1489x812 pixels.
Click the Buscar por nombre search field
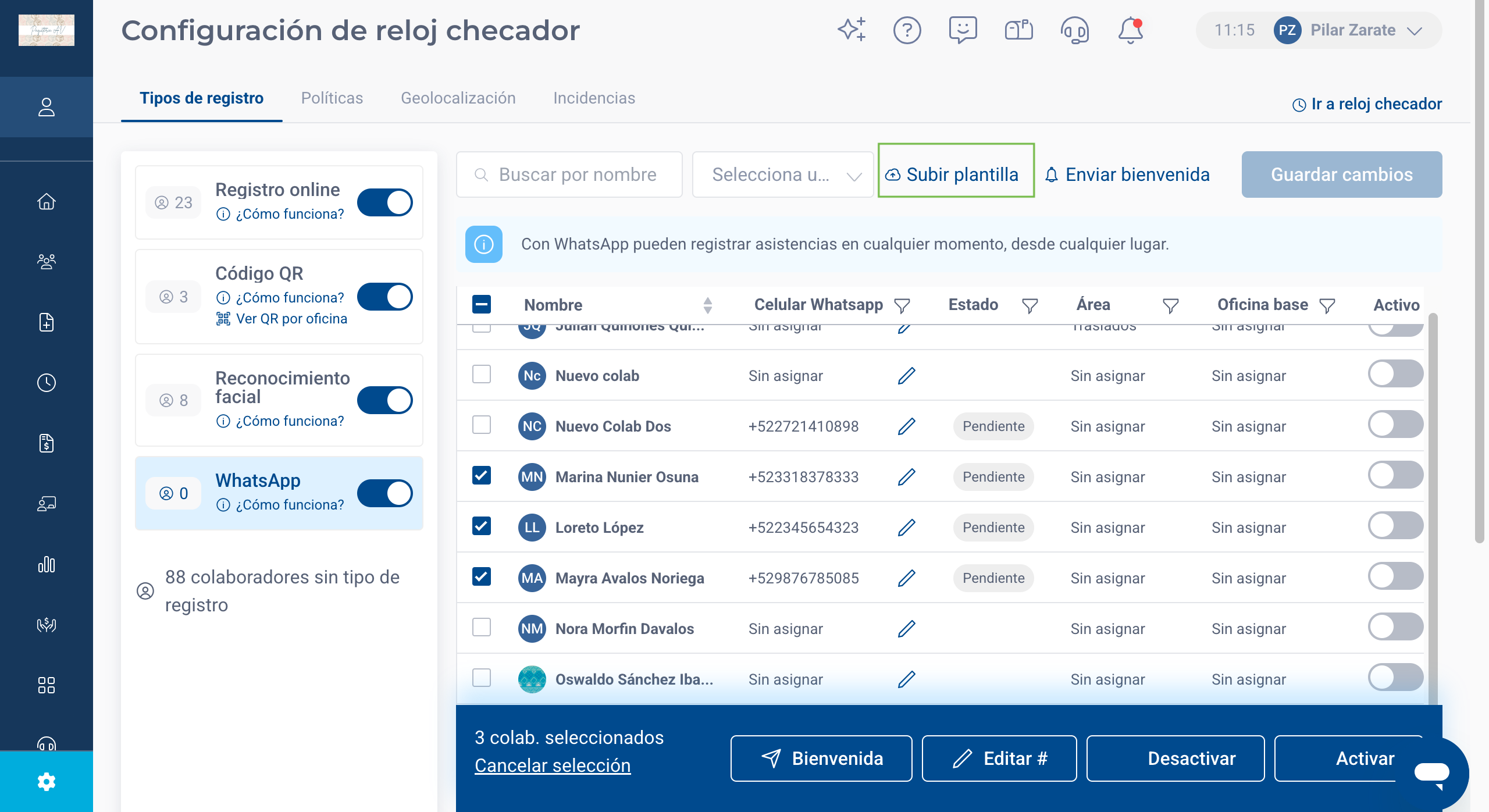tap(569, 174)
